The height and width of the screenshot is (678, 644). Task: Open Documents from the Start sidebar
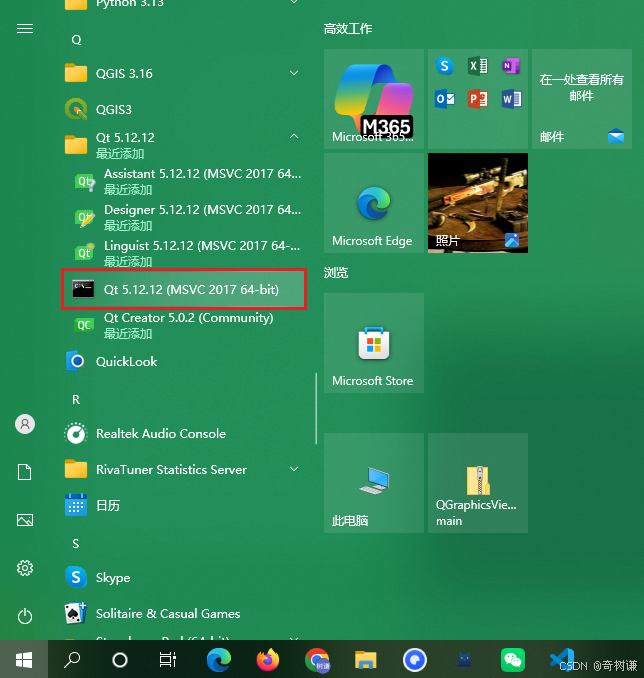tap(25, 472)
